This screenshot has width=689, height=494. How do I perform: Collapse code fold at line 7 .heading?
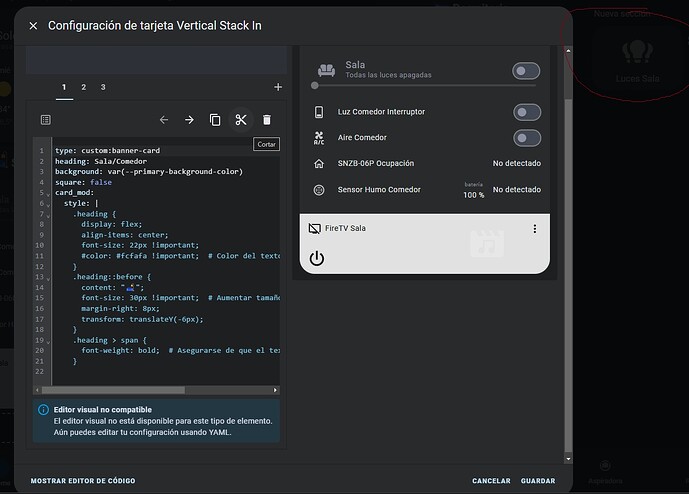48,215
